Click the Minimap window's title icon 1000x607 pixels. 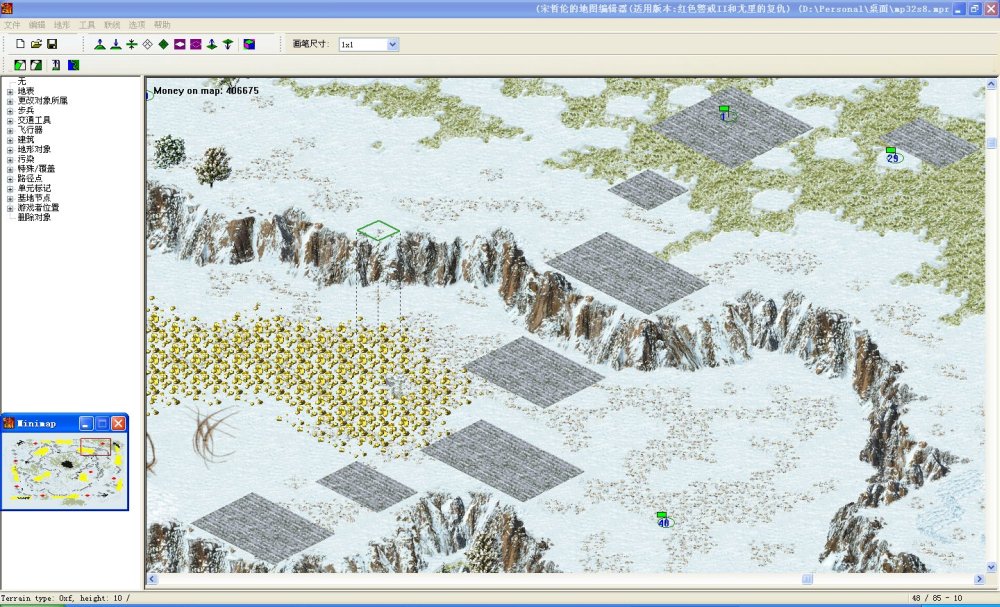pyautogui.click(x=8, y=423)
